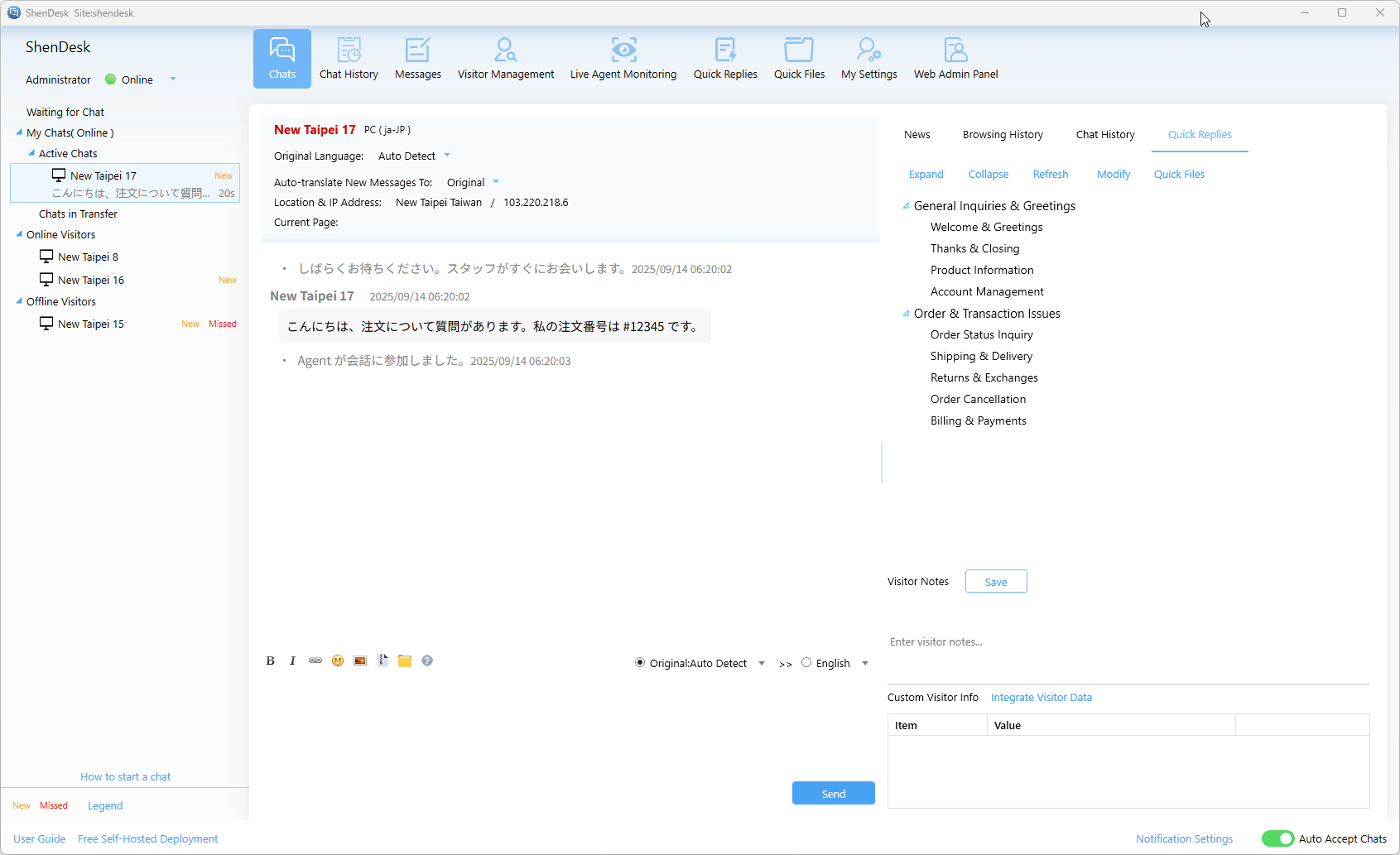
Task: Switch to the Browsing History tab
Action: 1003,135
